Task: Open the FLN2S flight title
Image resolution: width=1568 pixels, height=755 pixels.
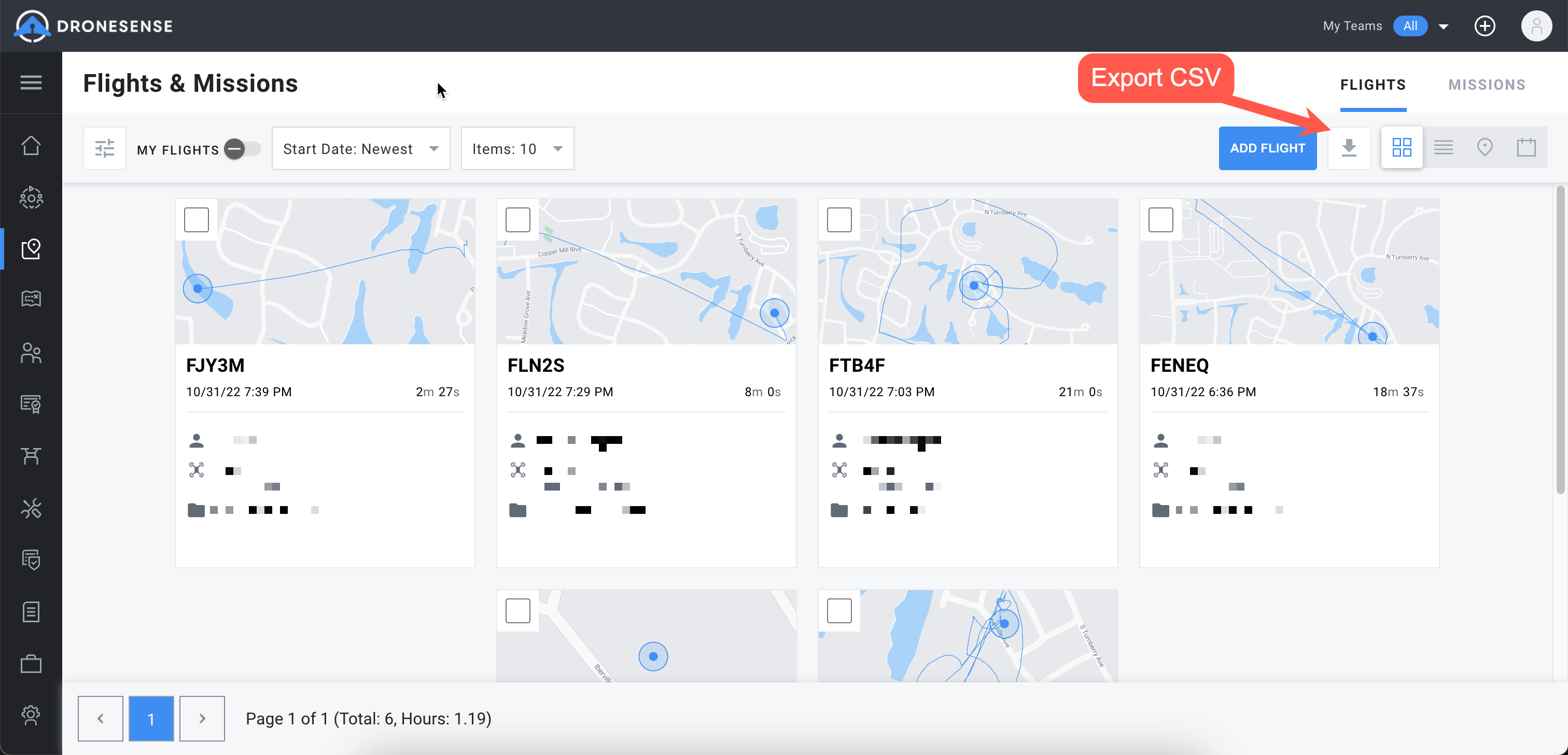Action: tap(536, 366)
